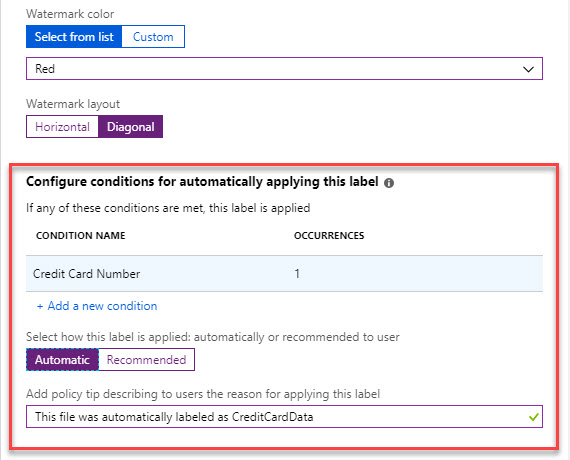Choose Select from list color option
This screenshot has height=460, width=570.
(74, 36)
